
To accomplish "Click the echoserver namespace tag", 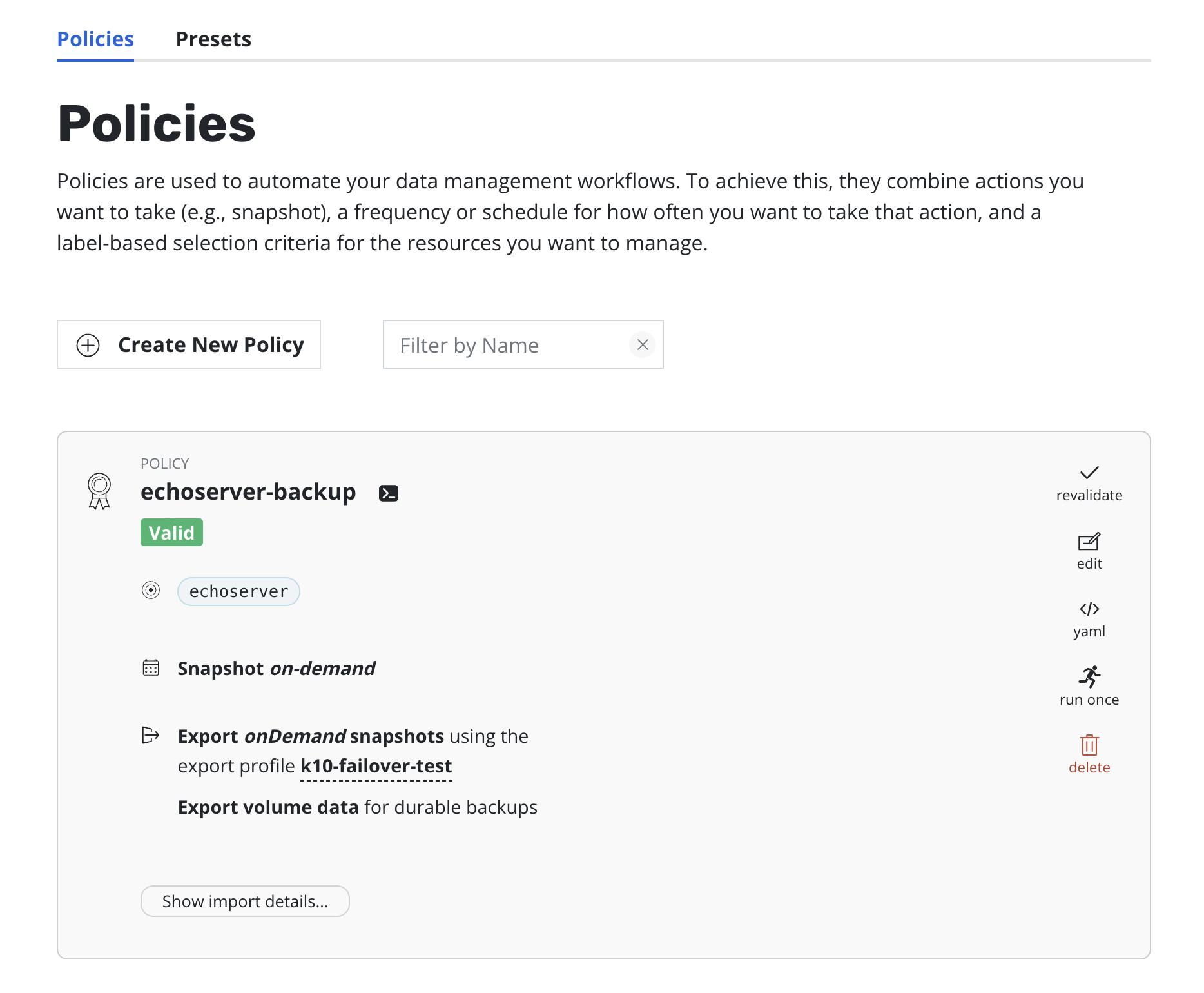I will pyautogui.click(x=238, y=591).
